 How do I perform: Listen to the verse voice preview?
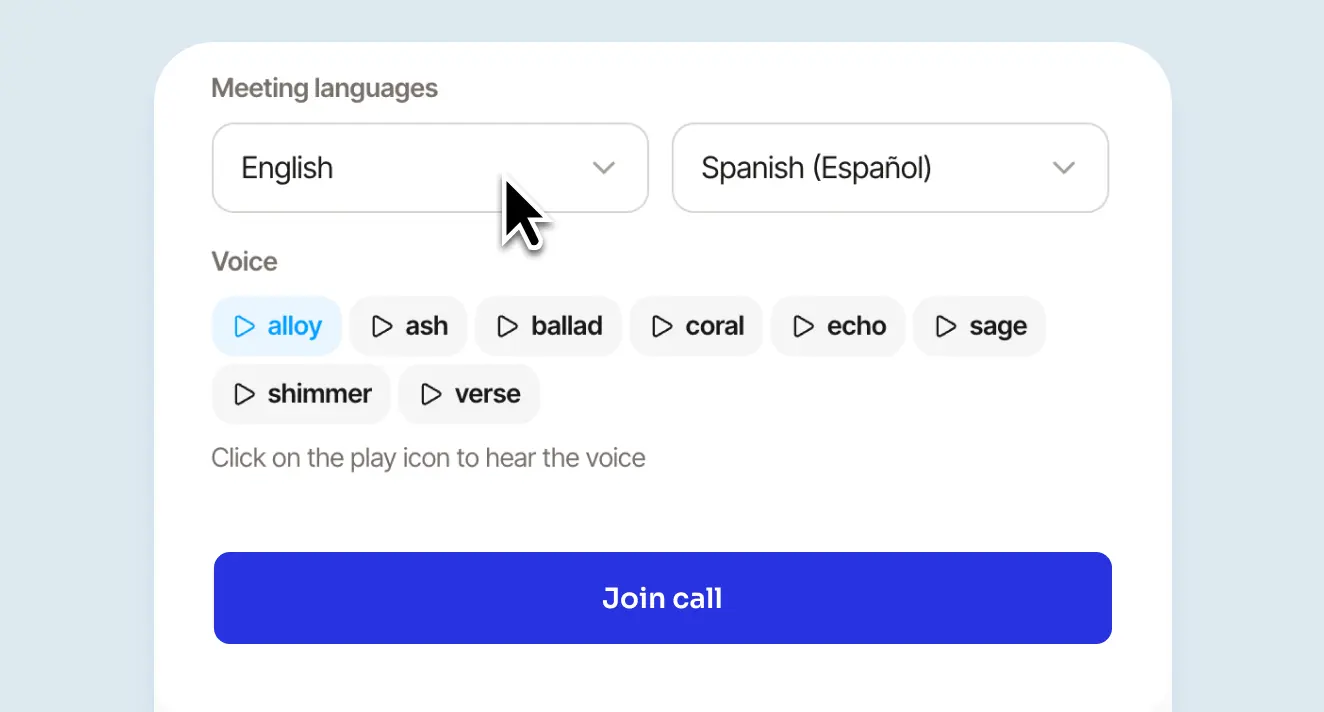tap(430, 393)
